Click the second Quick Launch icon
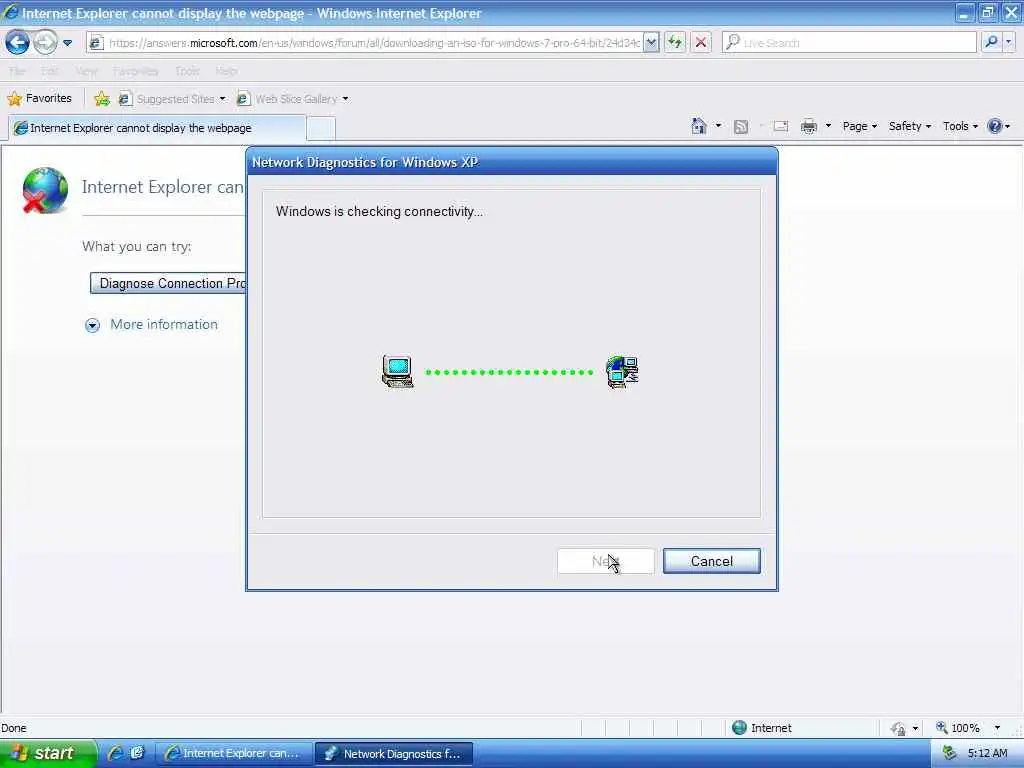 137,753
